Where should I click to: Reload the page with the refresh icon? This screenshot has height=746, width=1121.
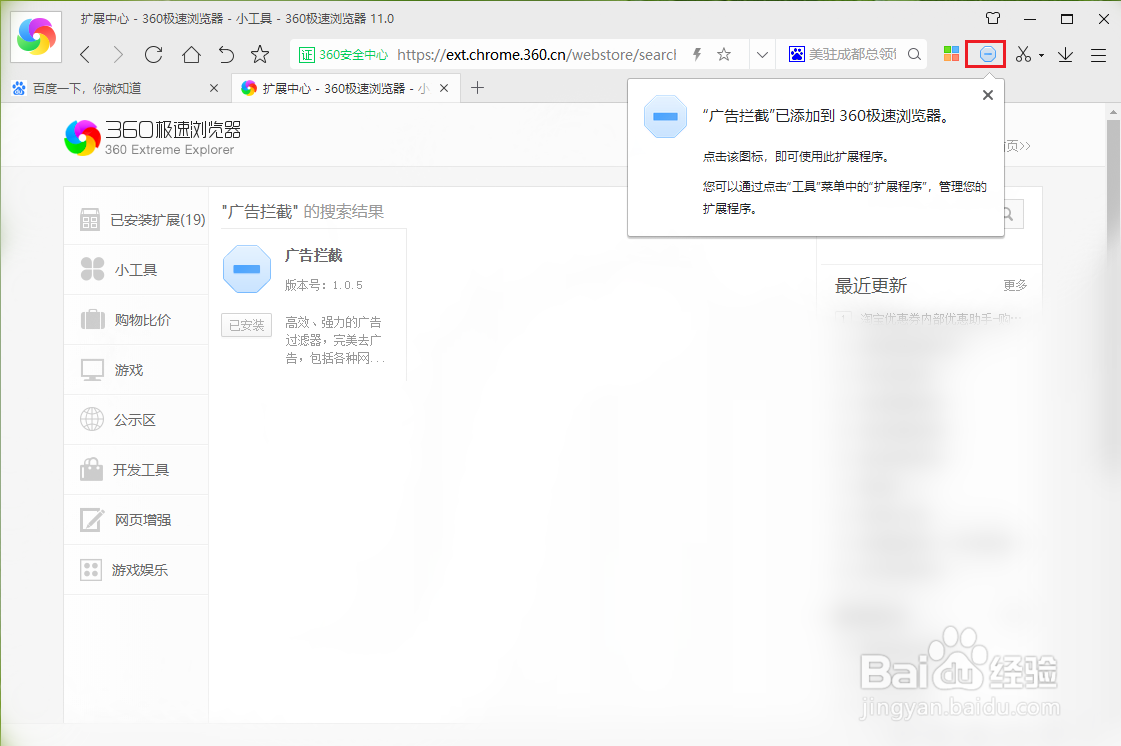point(154,54)
